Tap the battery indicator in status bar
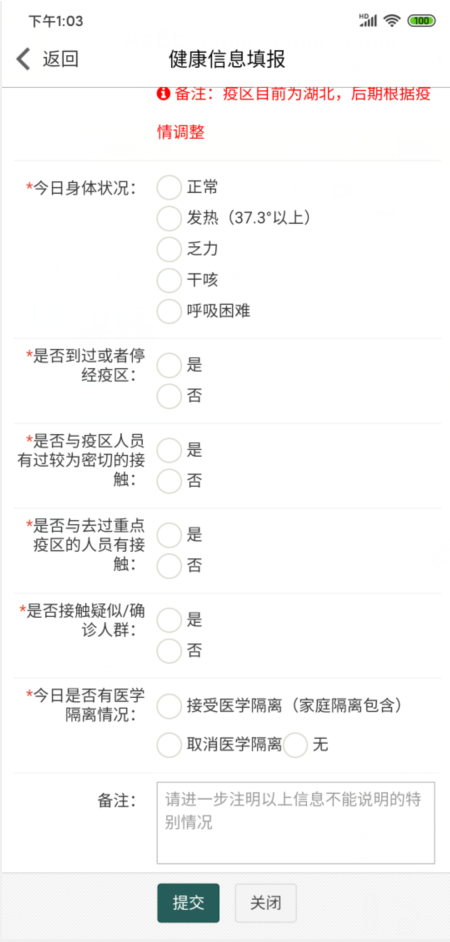Screen dimensions: 450x942 [421, 21]
